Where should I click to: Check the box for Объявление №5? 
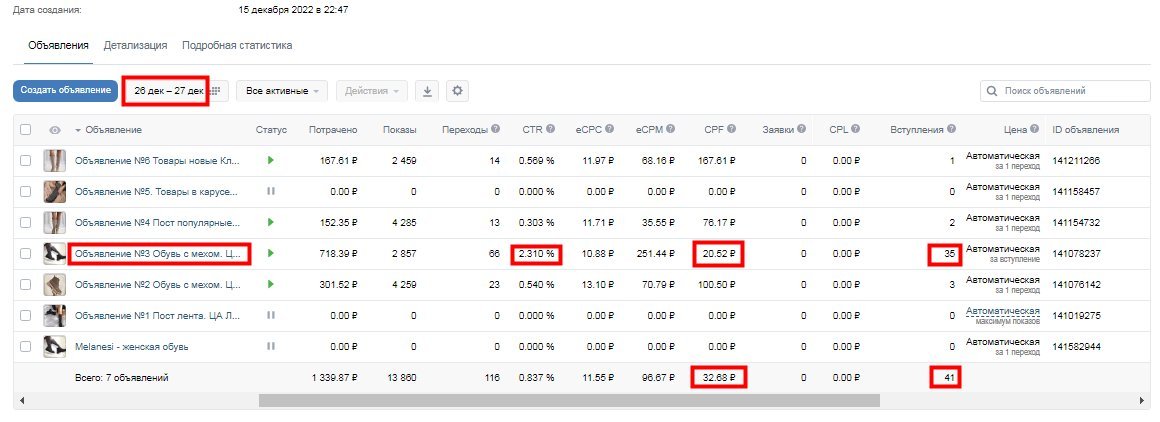pyautogui.click(x=26, y=192)
